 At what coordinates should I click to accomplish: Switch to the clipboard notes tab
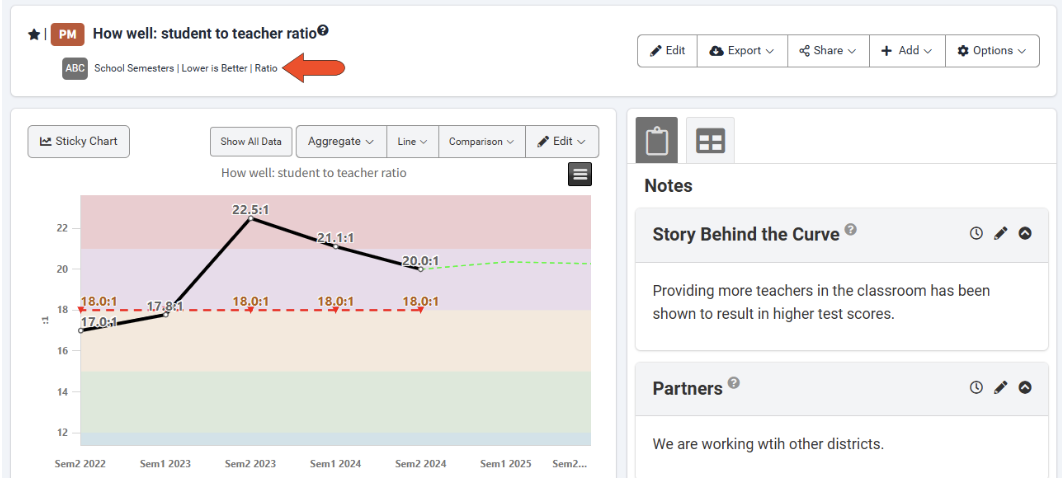point(657,141)
